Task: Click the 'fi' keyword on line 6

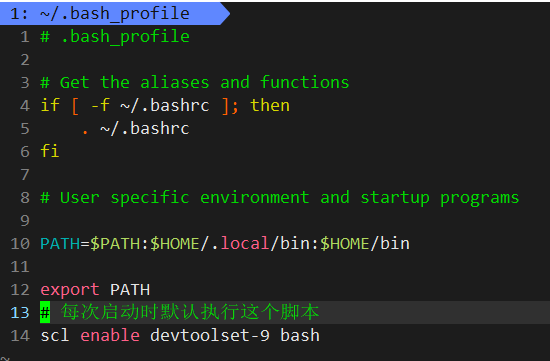Action: tap(50, 152)
